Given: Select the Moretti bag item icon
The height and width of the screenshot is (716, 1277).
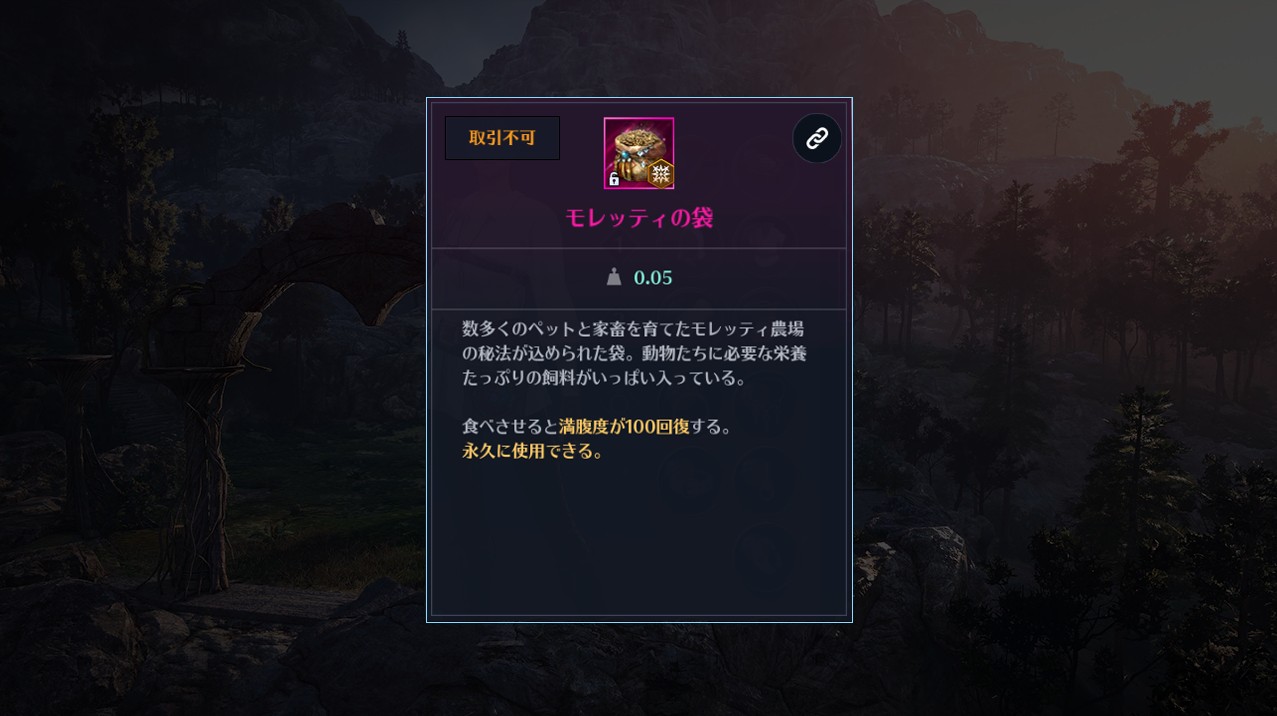Looking at the screenshot, I should pos(639,153).
